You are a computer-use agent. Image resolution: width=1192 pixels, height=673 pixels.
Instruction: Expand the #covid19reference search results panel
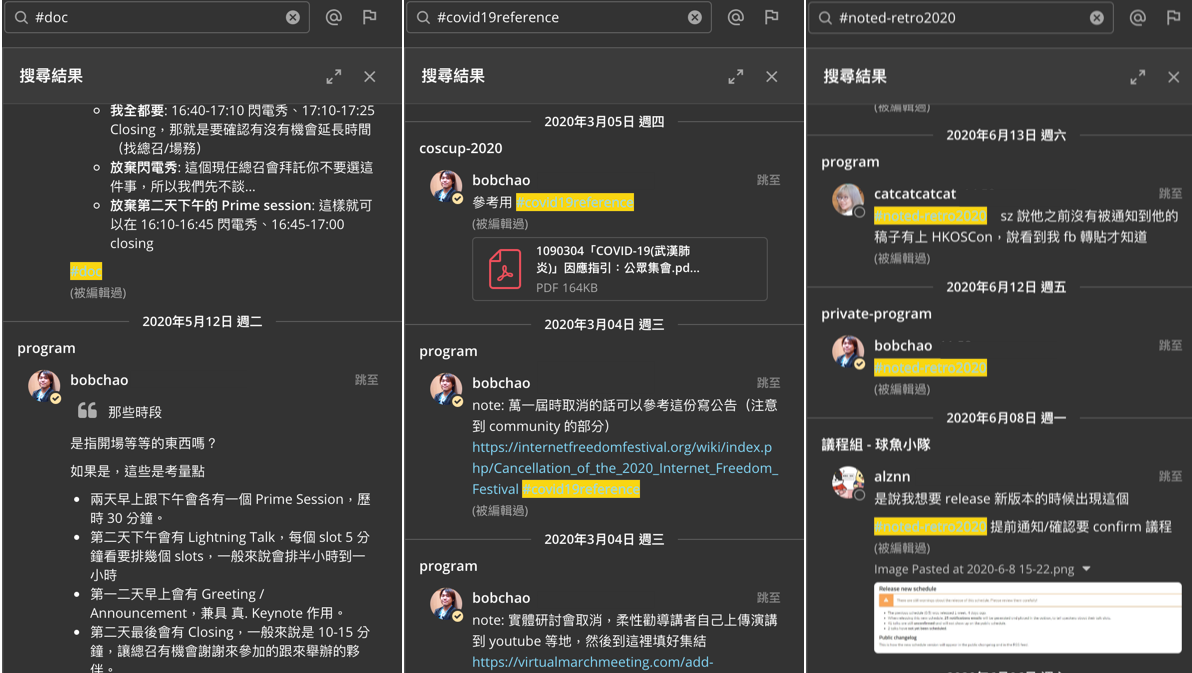(x=736, y=77)
